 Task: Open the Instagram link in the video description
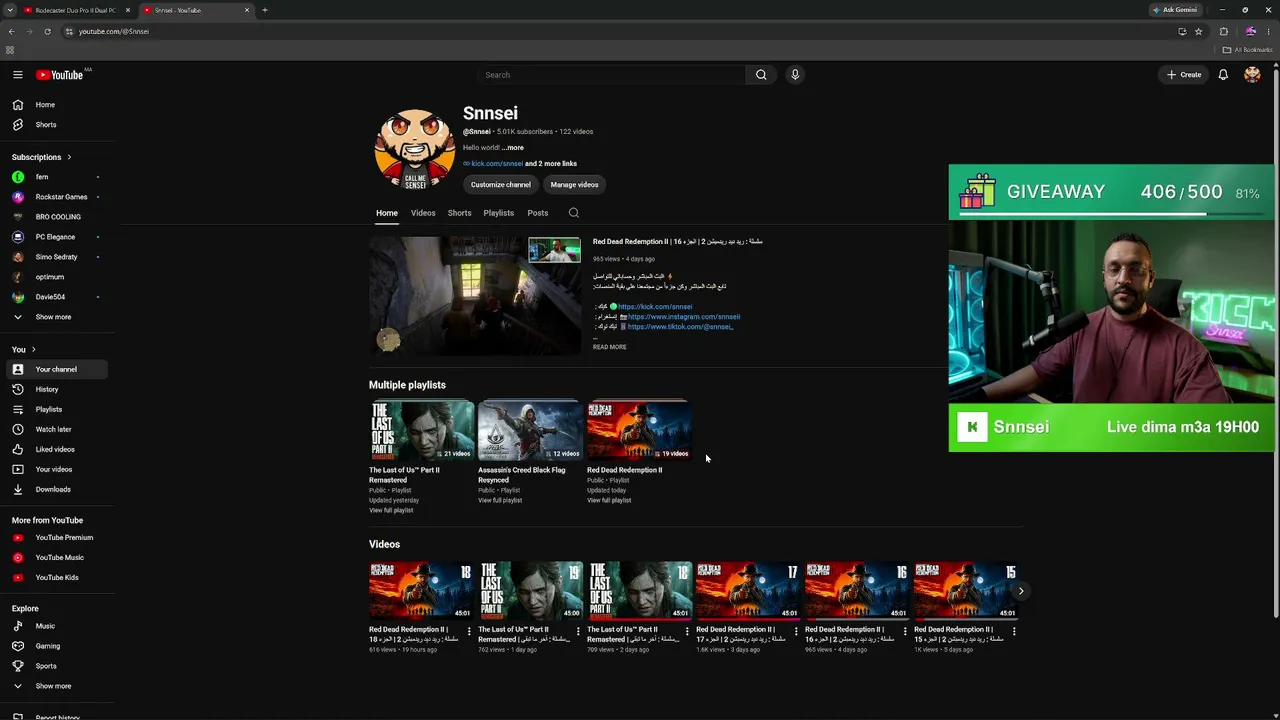pyautogui.click(x=684, y=317)
